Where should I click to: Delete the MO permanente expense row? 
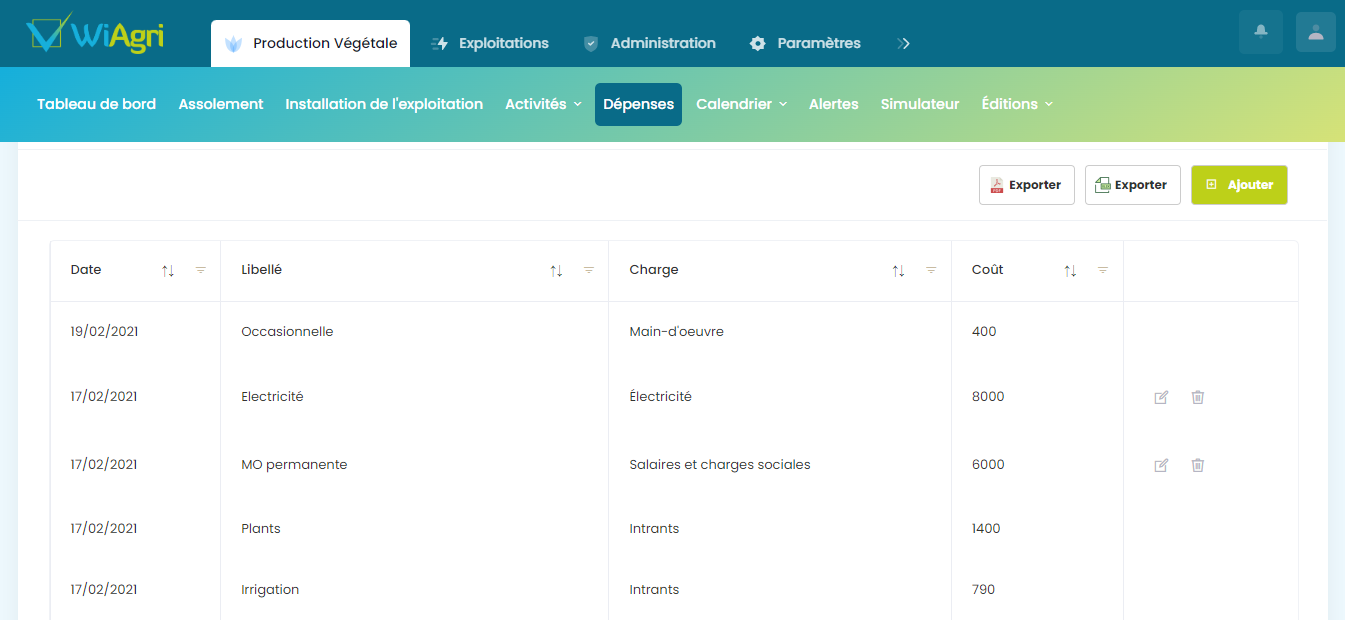pos(1198,465)
